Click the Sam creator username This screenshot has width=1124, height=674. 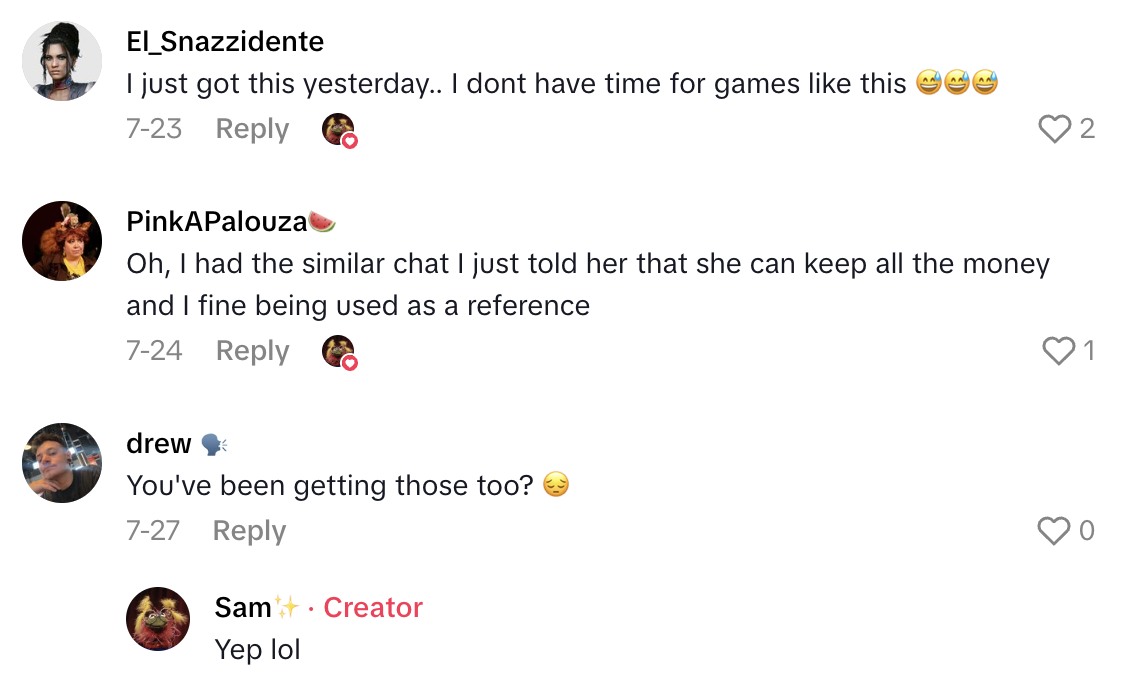click(243, 607)
